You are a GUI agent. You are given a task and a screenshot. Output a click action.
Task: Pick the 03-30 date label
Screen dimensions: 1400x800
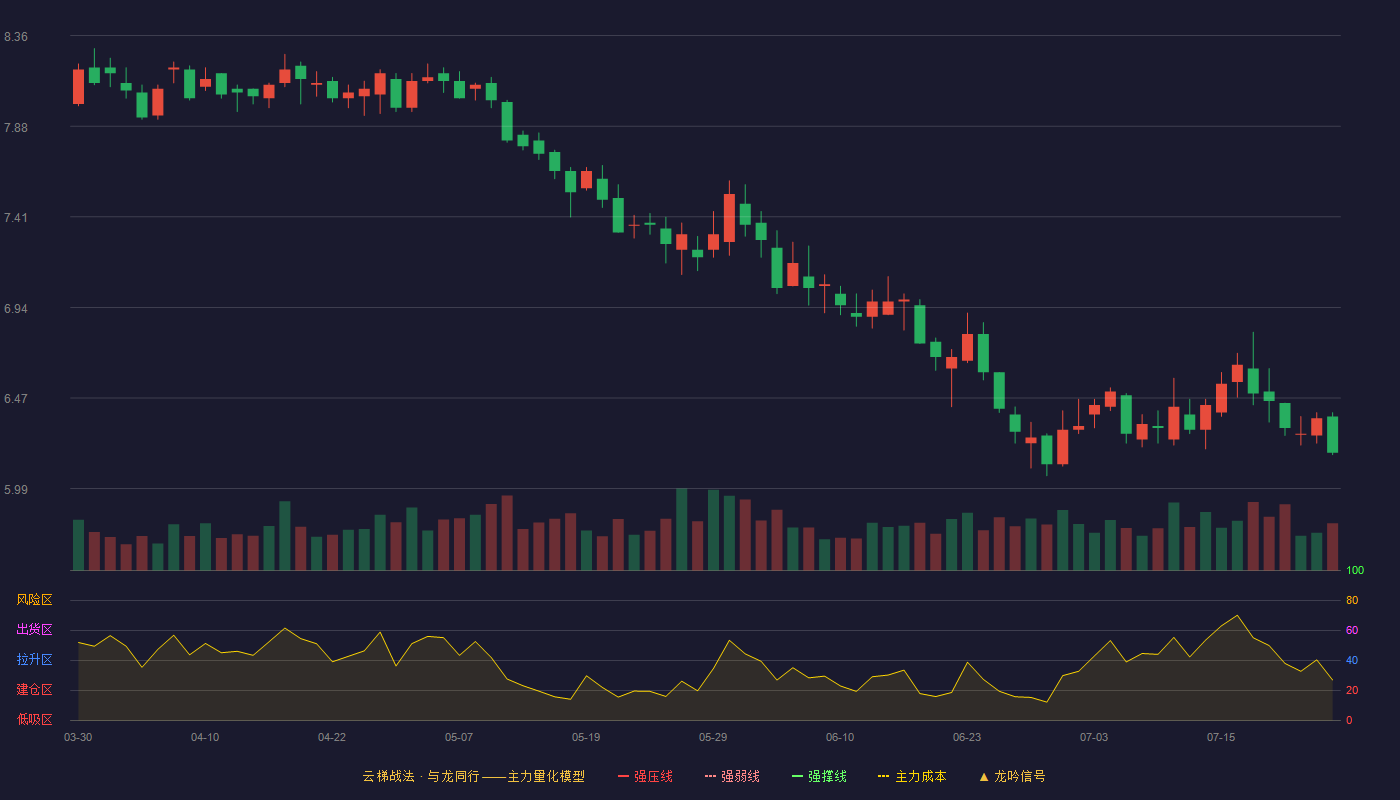coord(78,737)
